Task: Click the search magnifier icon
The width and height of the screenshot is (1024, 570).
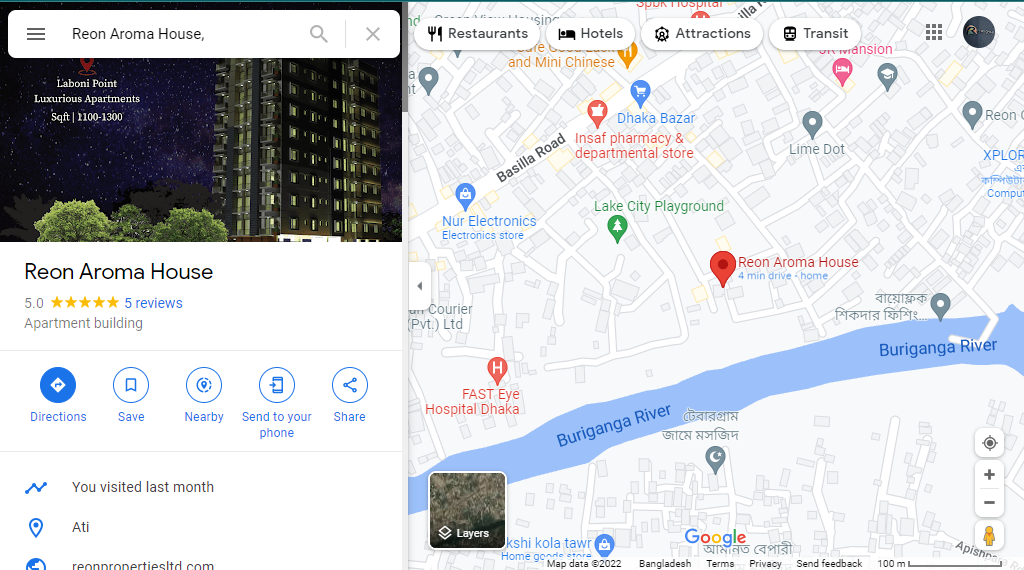Action: 319,34
